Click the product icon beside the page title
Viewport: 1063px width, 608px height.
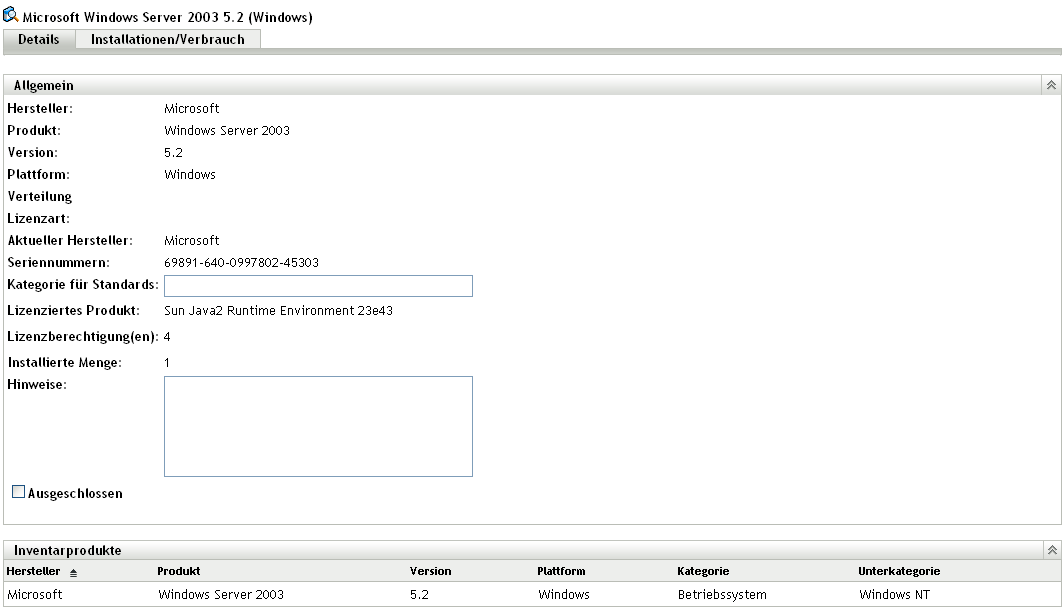click(x=11, y=14)
